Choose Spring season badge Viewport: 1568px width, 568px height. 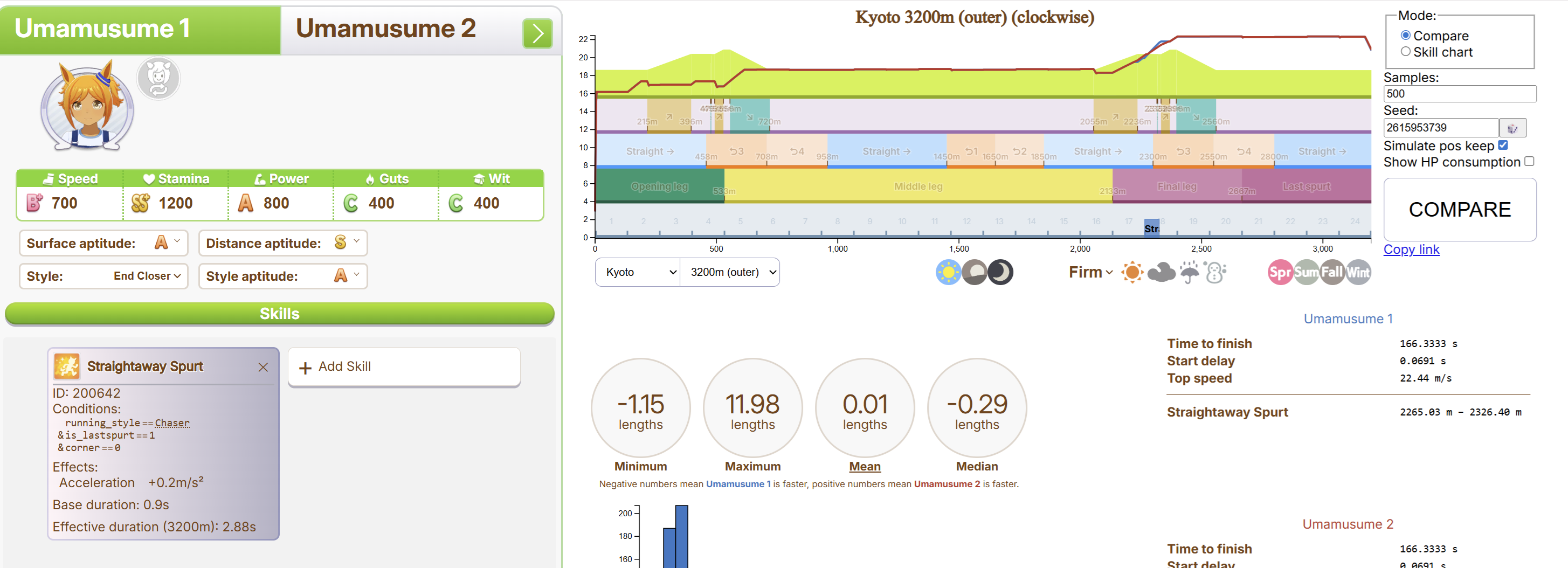(x=1280, y=272)
